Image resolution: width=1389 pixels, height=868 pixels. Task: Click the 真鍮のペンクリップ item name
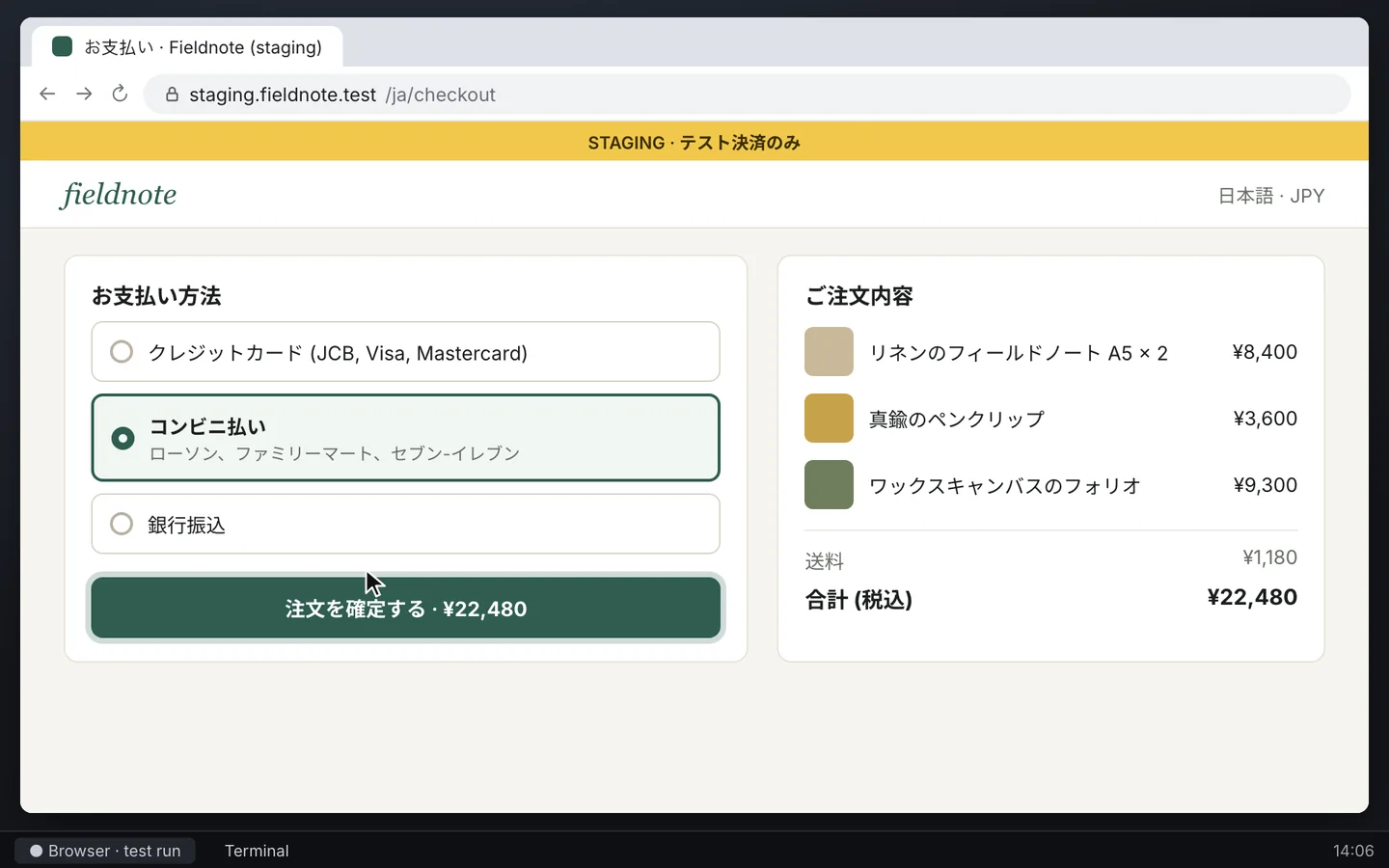[957, 420]
